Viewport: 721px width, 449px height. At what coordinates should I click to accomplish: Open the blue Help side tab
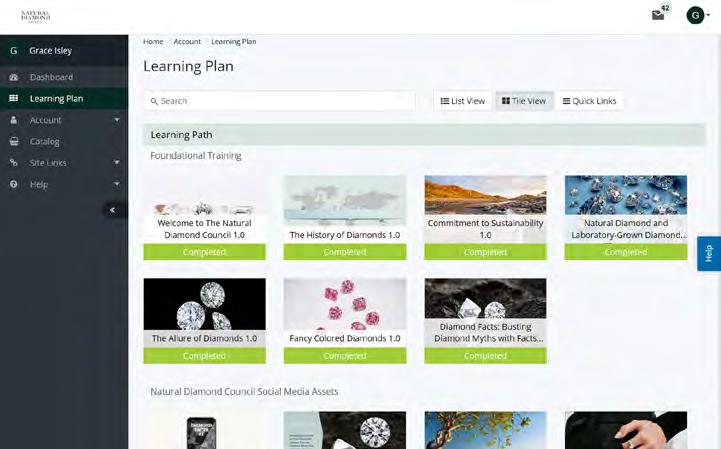(709, 253)
